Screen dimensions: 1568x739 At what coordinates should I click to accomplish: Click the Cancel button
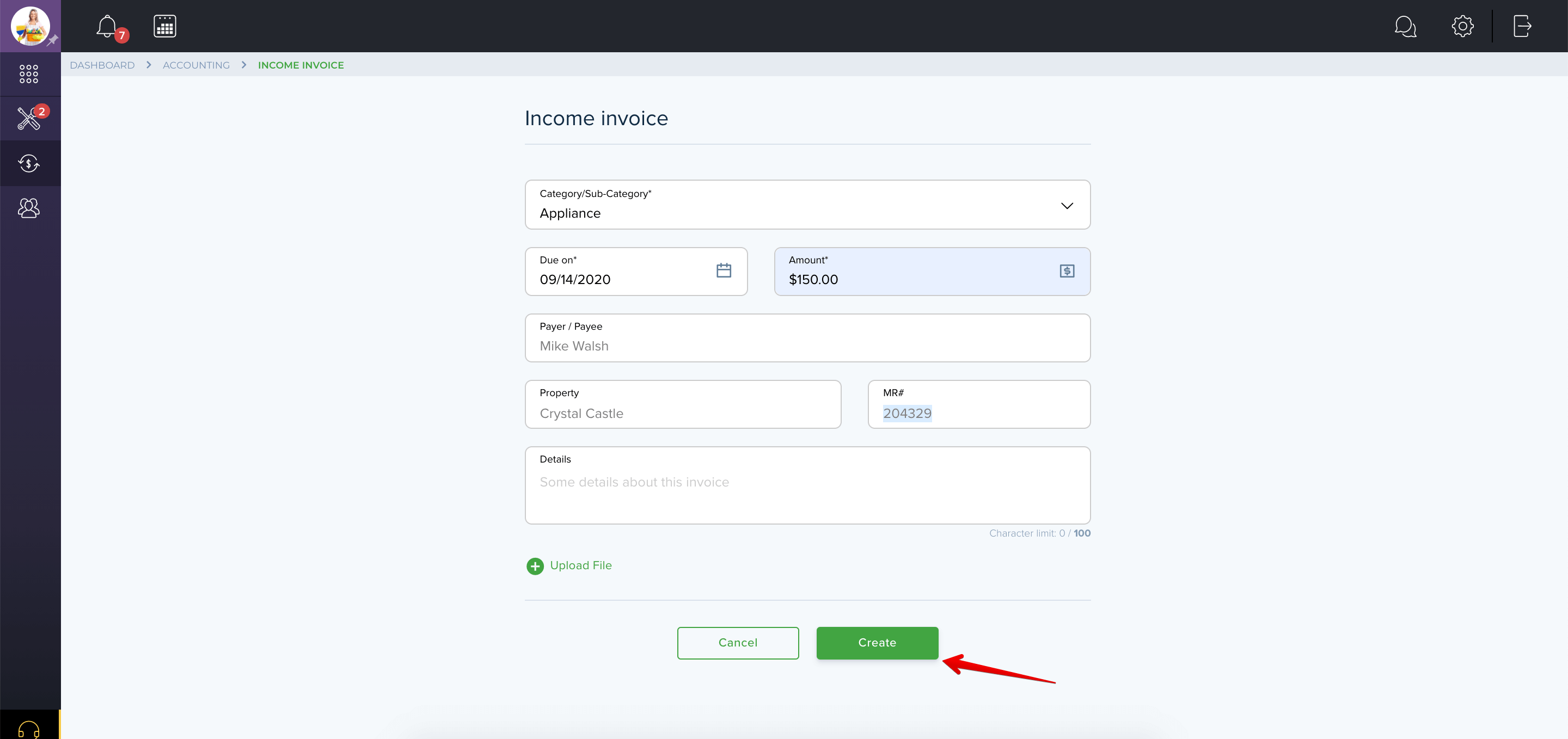(x=738, y=643)
